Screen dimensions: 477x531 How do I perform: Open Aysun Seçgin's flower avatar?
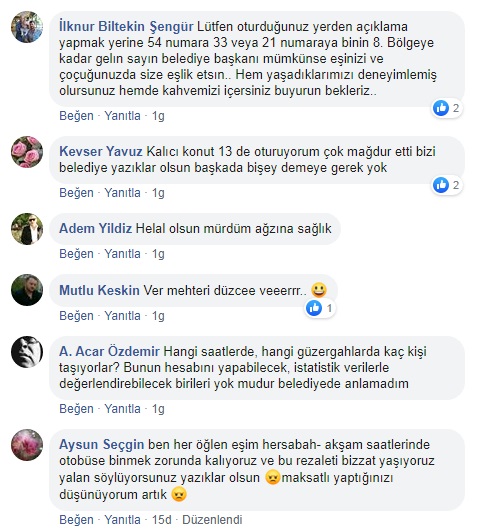(27, 445)
